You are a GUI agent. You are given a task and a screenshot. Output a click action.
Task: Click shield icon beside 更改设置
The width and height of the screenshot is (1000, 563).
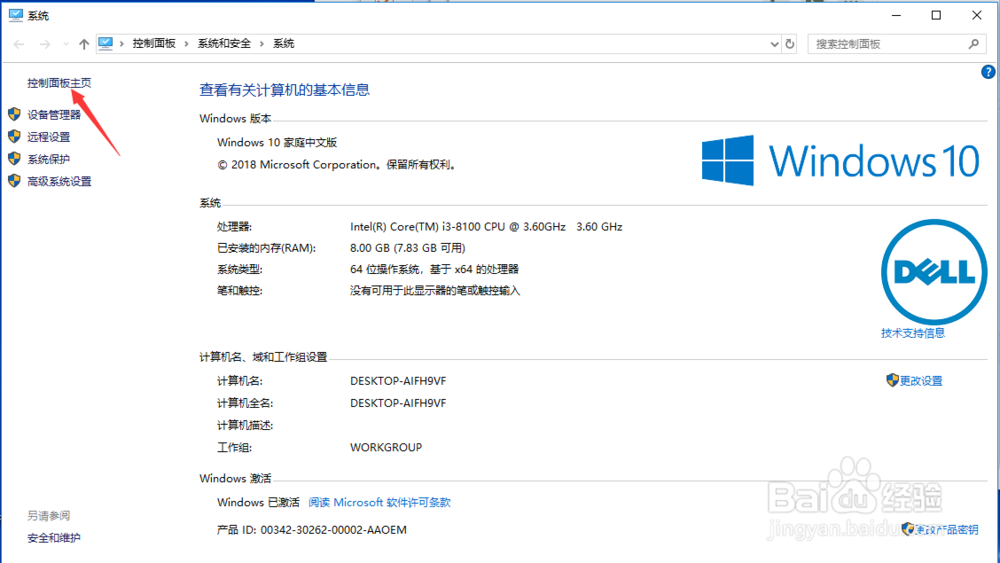tap(892, 380)
